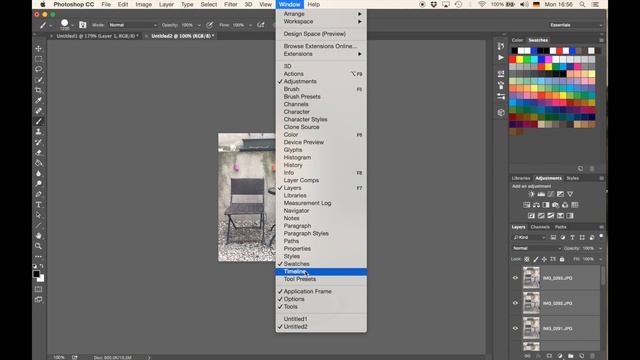Select the Lasso tool

[38, 69]
